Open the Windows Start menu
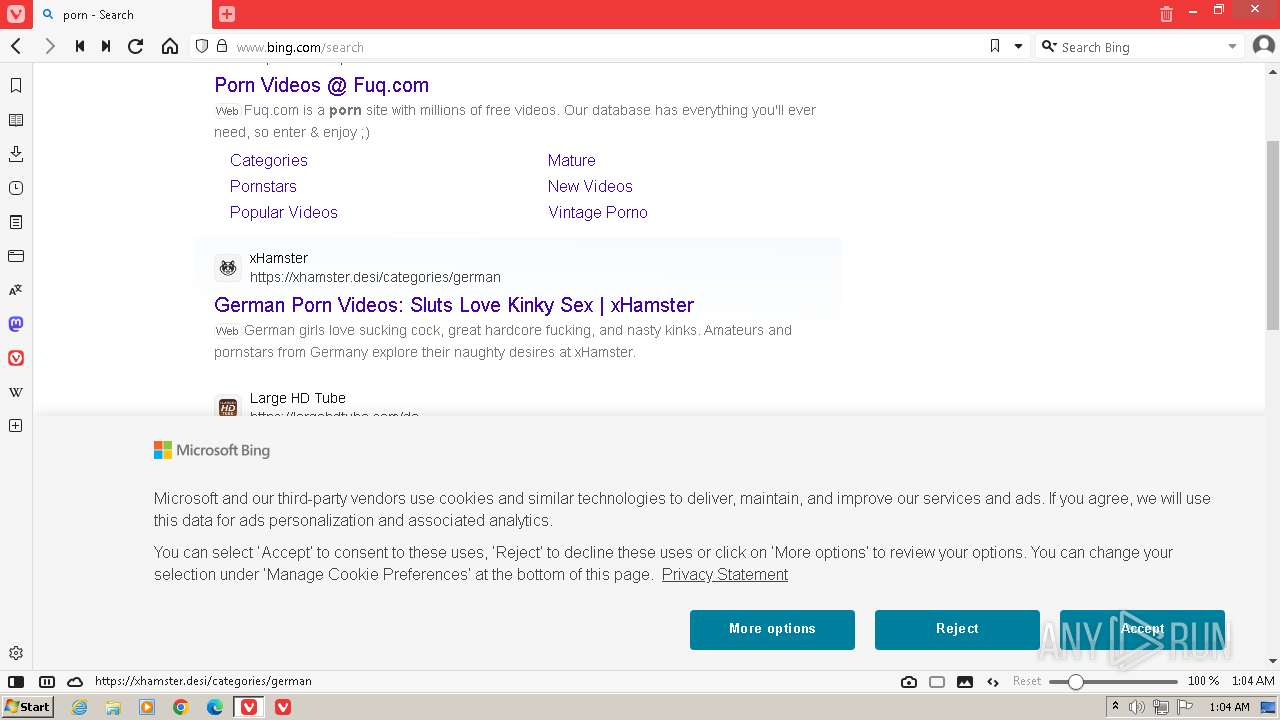Viewport: 1280px width, 720px height. tap(27, 706)
